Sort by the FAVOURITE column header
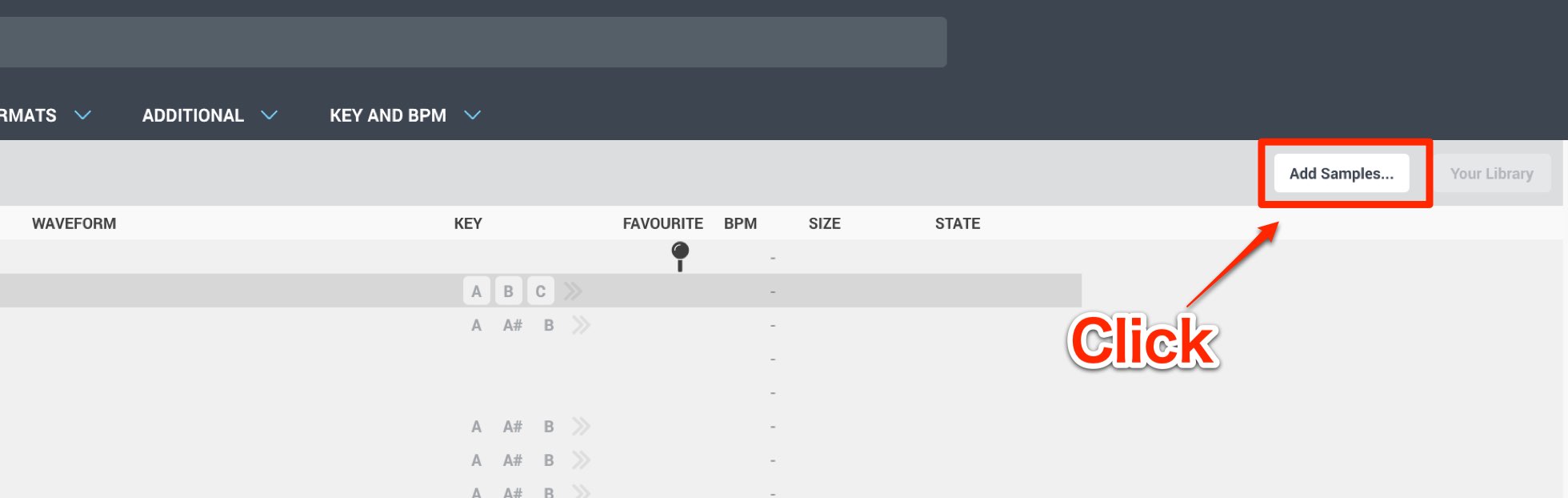Screen dimensions: 1568x498 662,223
